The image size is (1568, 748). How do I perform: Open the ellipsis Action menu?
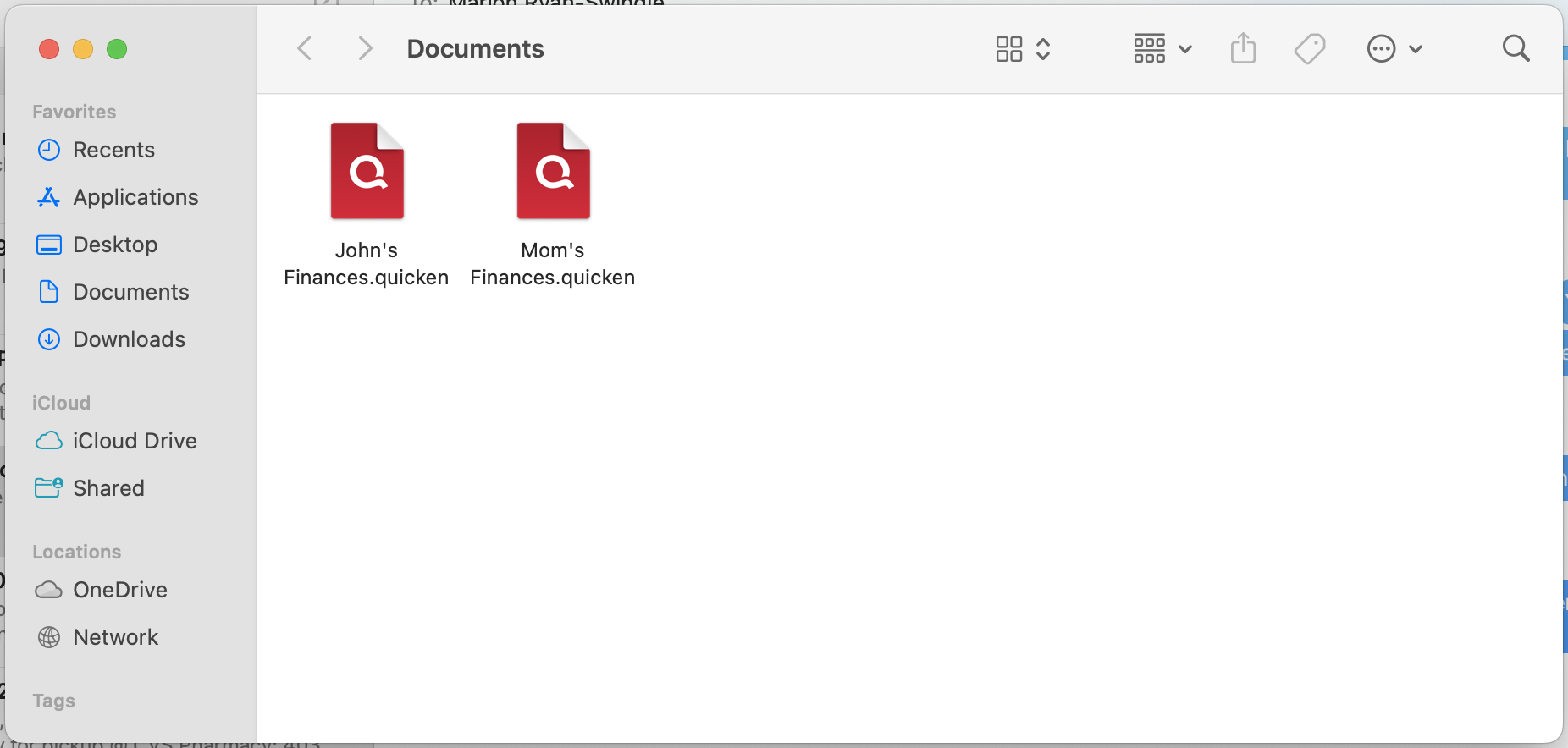click(x=1382, y=49)
